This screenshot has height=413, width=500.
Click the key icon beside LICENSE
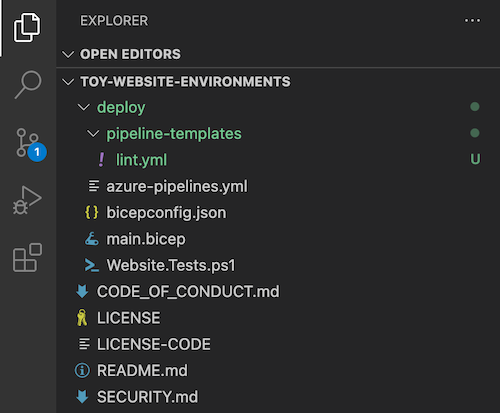click(x=82, y=318)
